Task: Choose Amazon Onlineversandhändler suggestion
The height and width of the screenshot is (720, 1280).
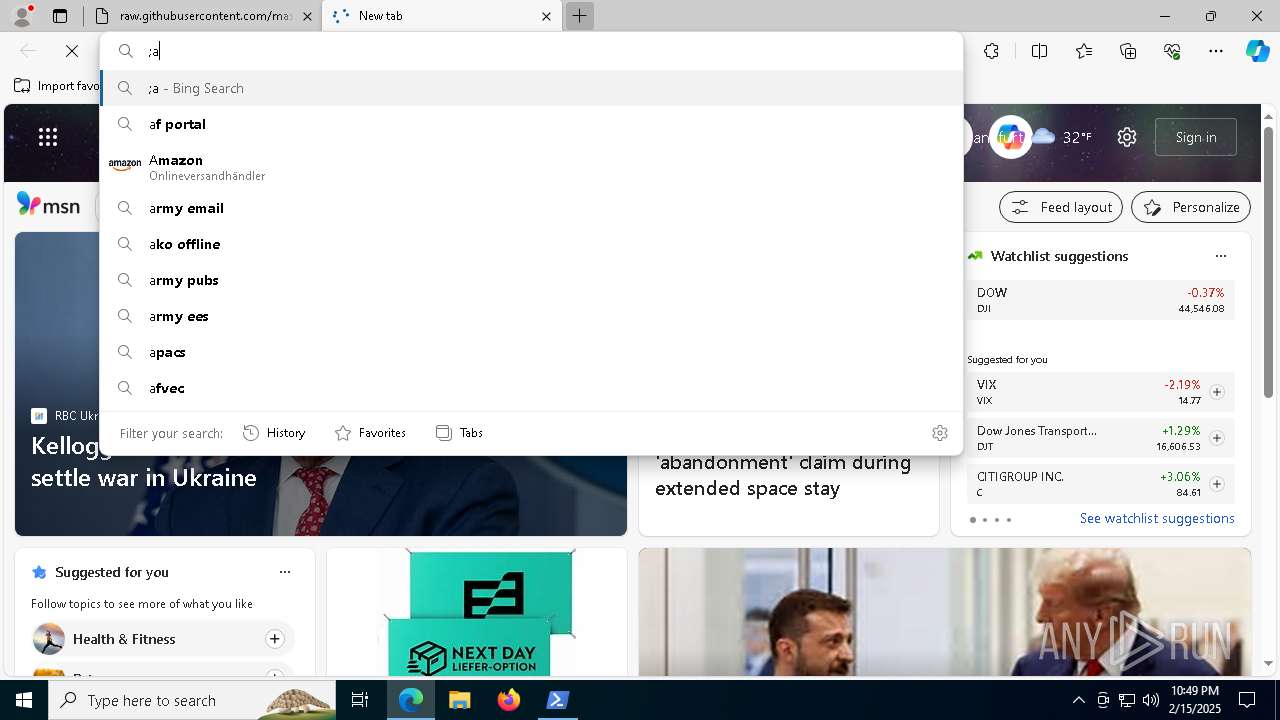Action: click(531, 167)
